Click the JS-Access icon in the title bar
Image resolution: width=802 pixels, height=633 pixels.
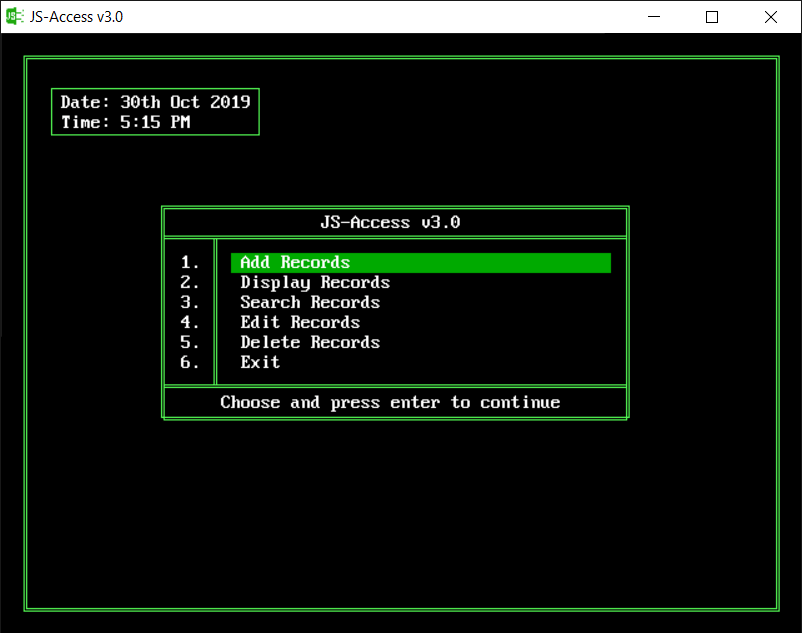coord(14,16)
